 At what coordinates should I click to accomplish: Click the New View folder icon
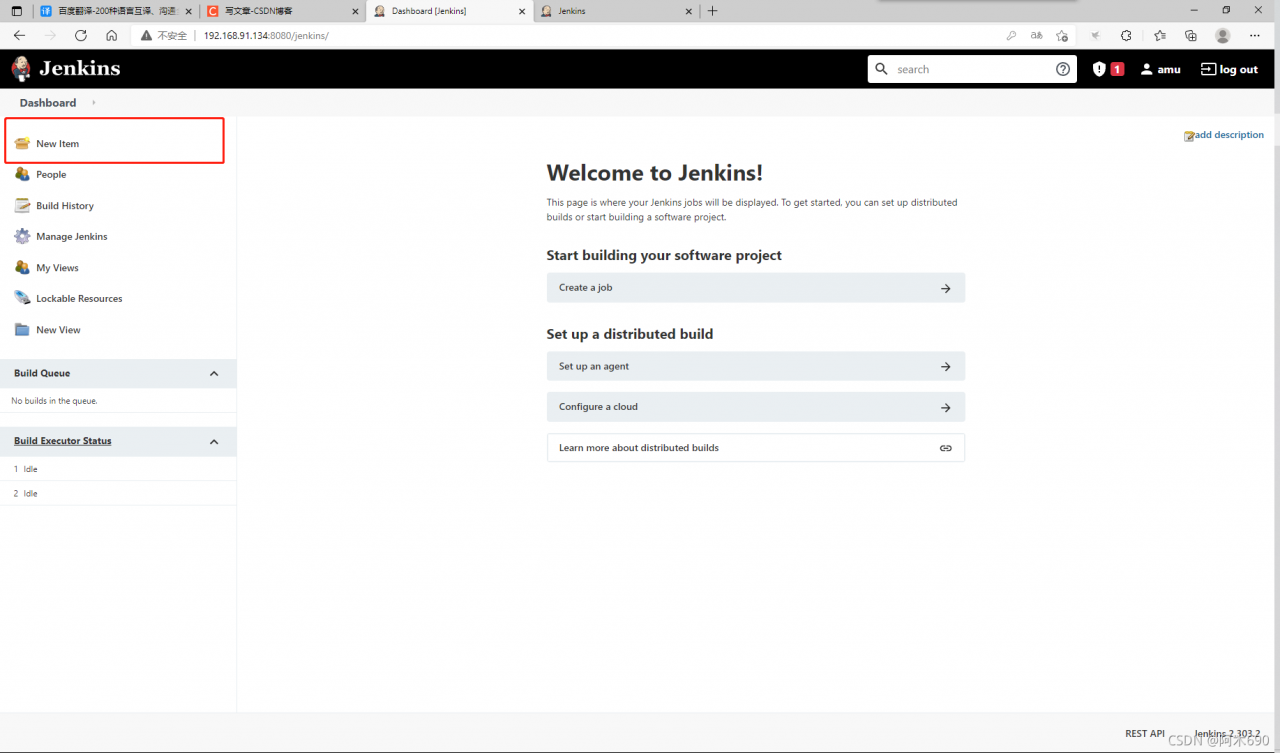22,329
